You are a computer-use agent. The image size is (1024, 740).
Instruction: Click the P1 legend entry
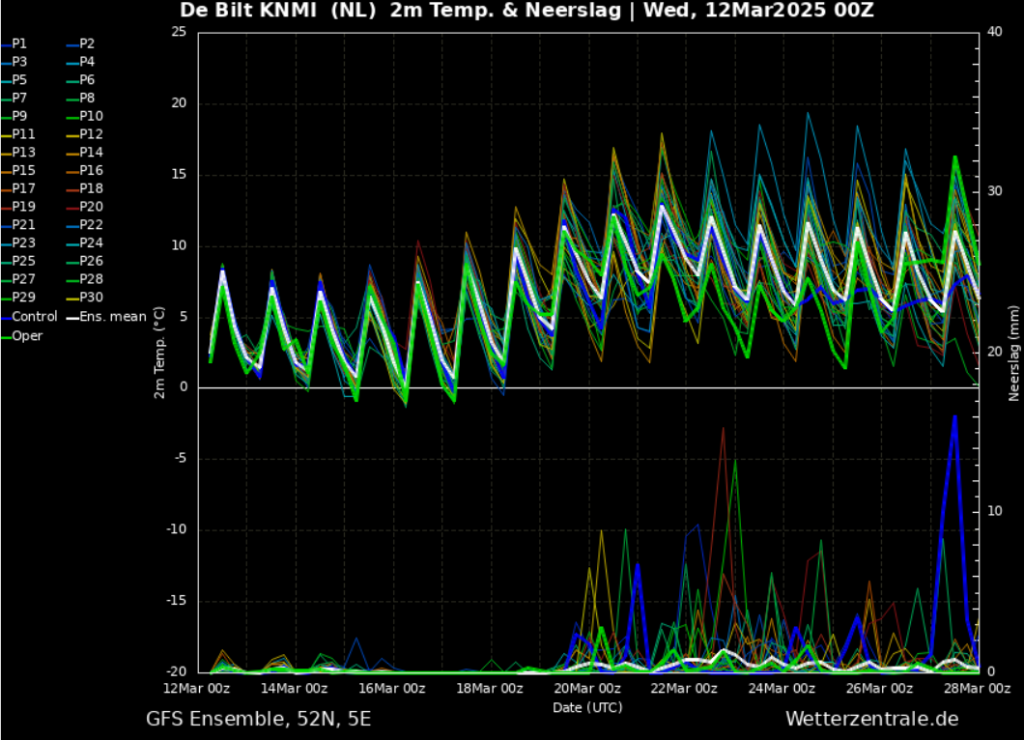pyautogui.click(x=19, y=44)
